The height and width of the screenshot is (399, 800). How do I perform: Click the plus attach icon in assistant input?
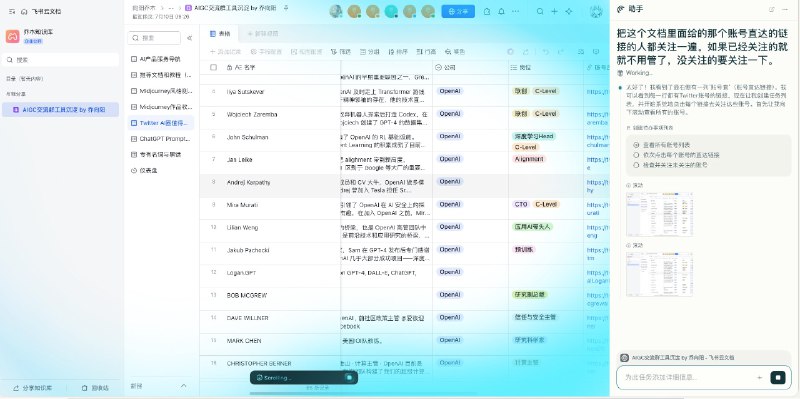coord(760,378)
